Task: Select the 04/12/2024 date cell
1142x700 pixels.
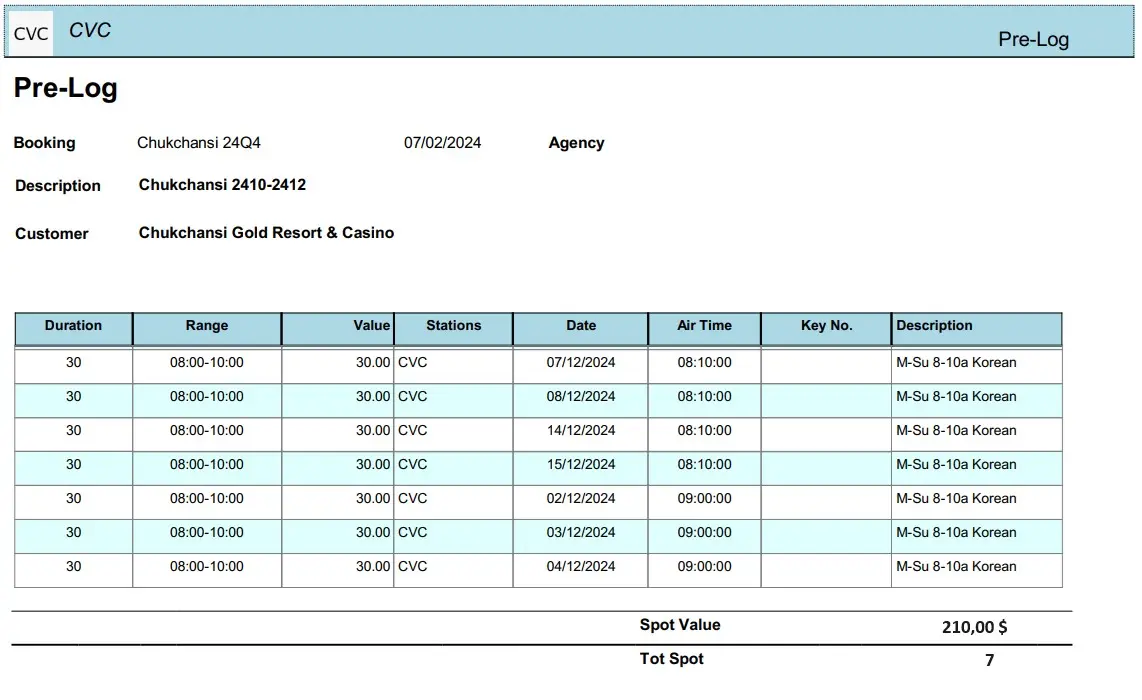Action: point(580,567)
